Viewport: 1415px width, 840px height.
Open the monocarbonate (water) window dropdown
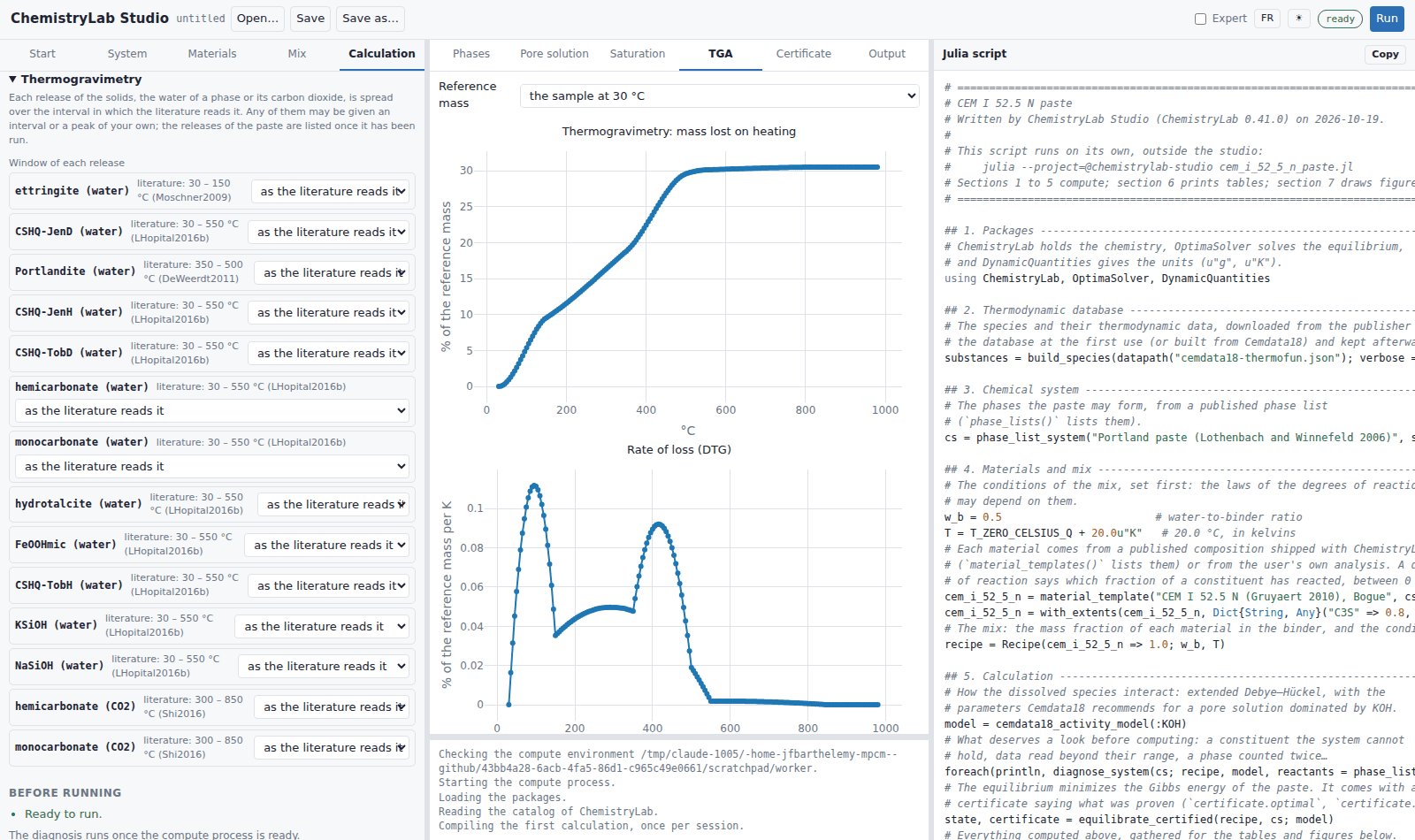212,466
